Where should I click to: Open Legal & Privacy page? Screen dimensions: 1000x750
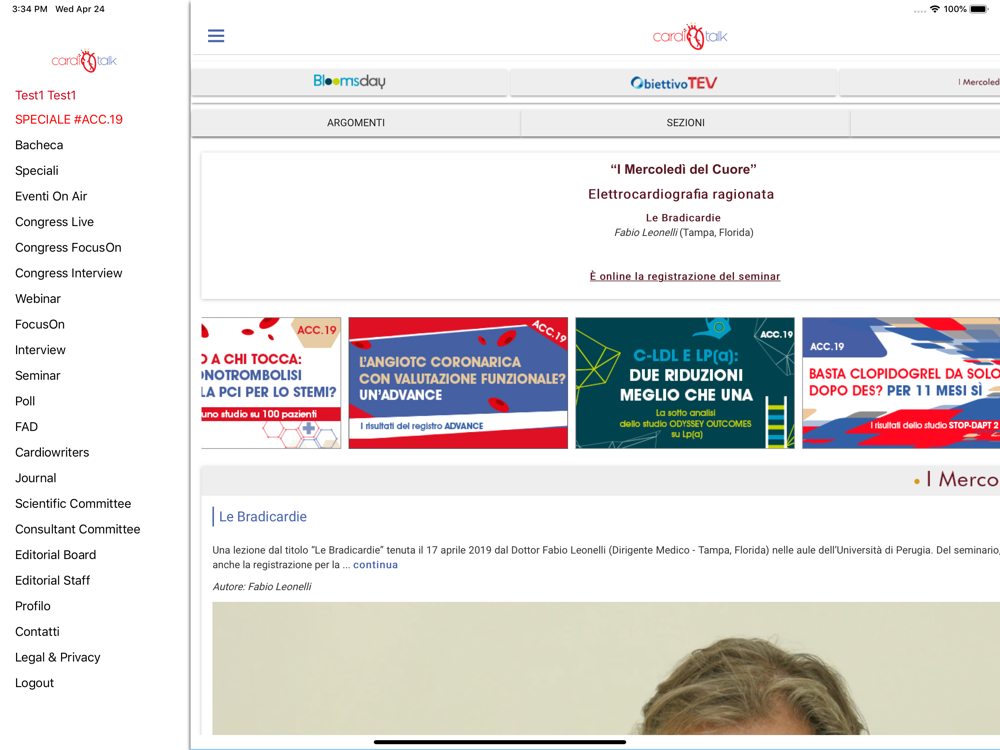[x=57, y=657]
